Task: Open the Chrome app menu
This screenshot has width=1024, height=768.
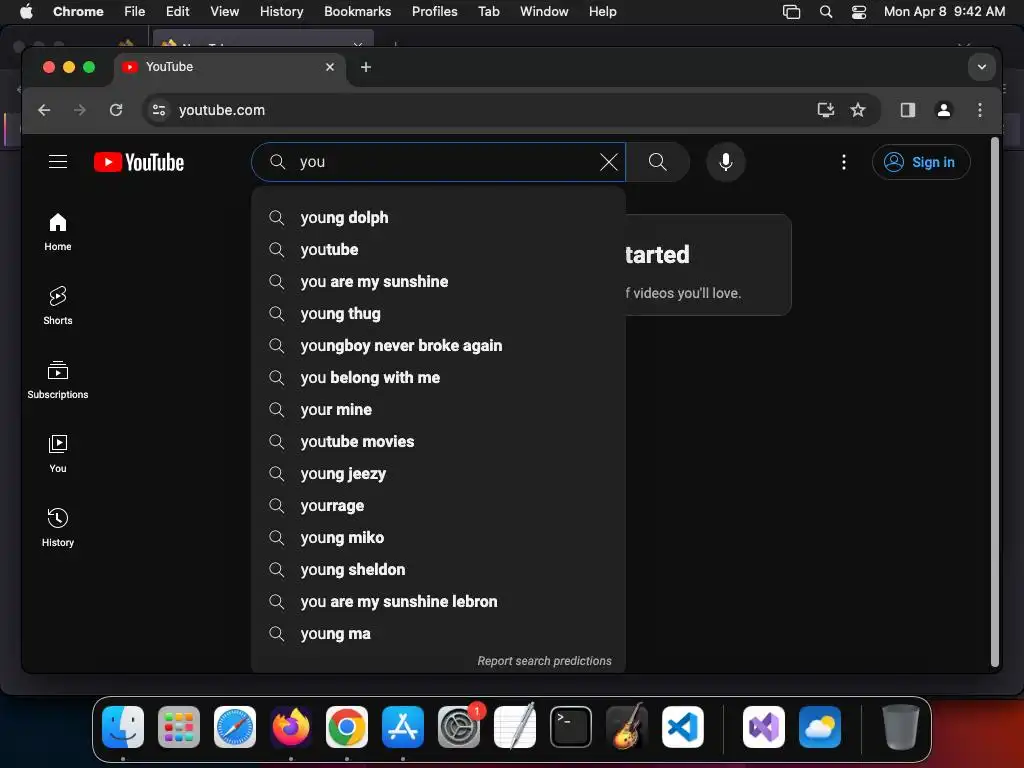Action: coord(78,11)
